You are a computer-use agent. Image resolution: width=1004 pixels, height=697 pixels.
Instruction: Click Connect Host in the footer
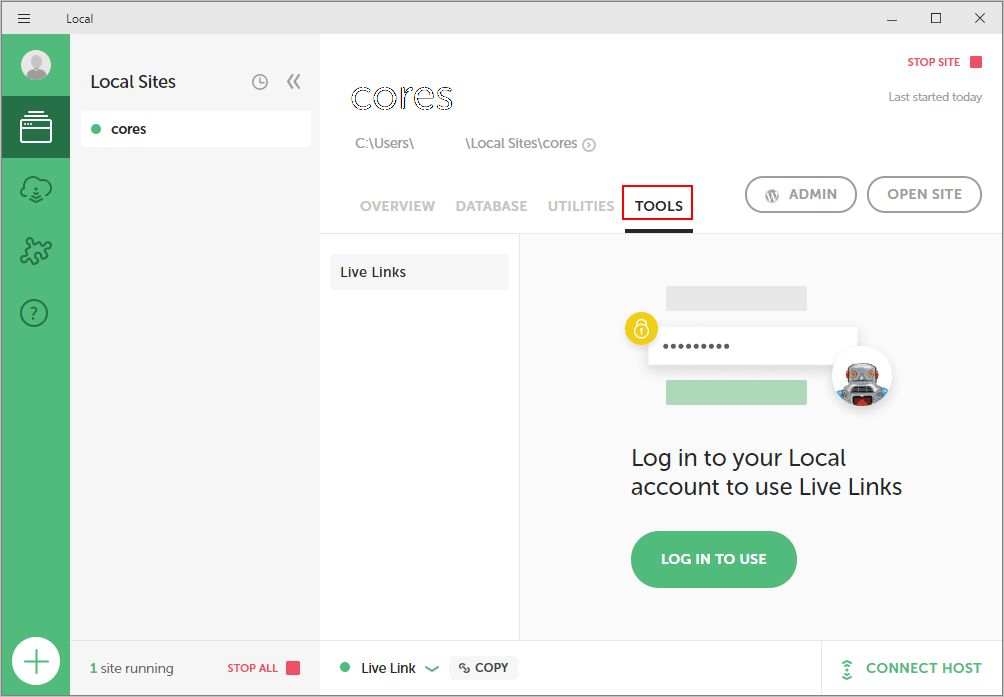(x=911, y=668)
